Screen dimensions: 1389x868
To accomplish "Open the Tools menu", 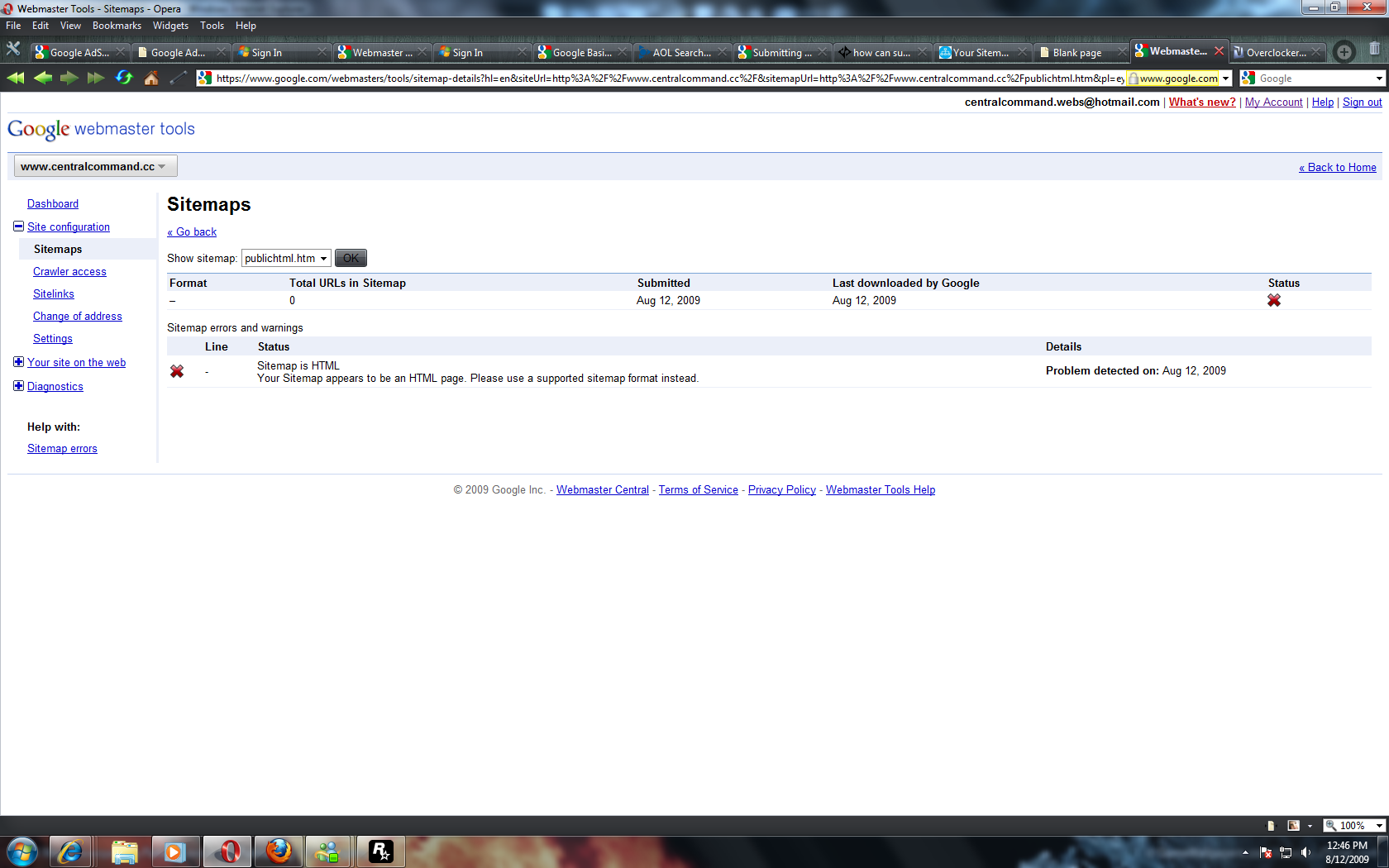I will pos(212,26).
